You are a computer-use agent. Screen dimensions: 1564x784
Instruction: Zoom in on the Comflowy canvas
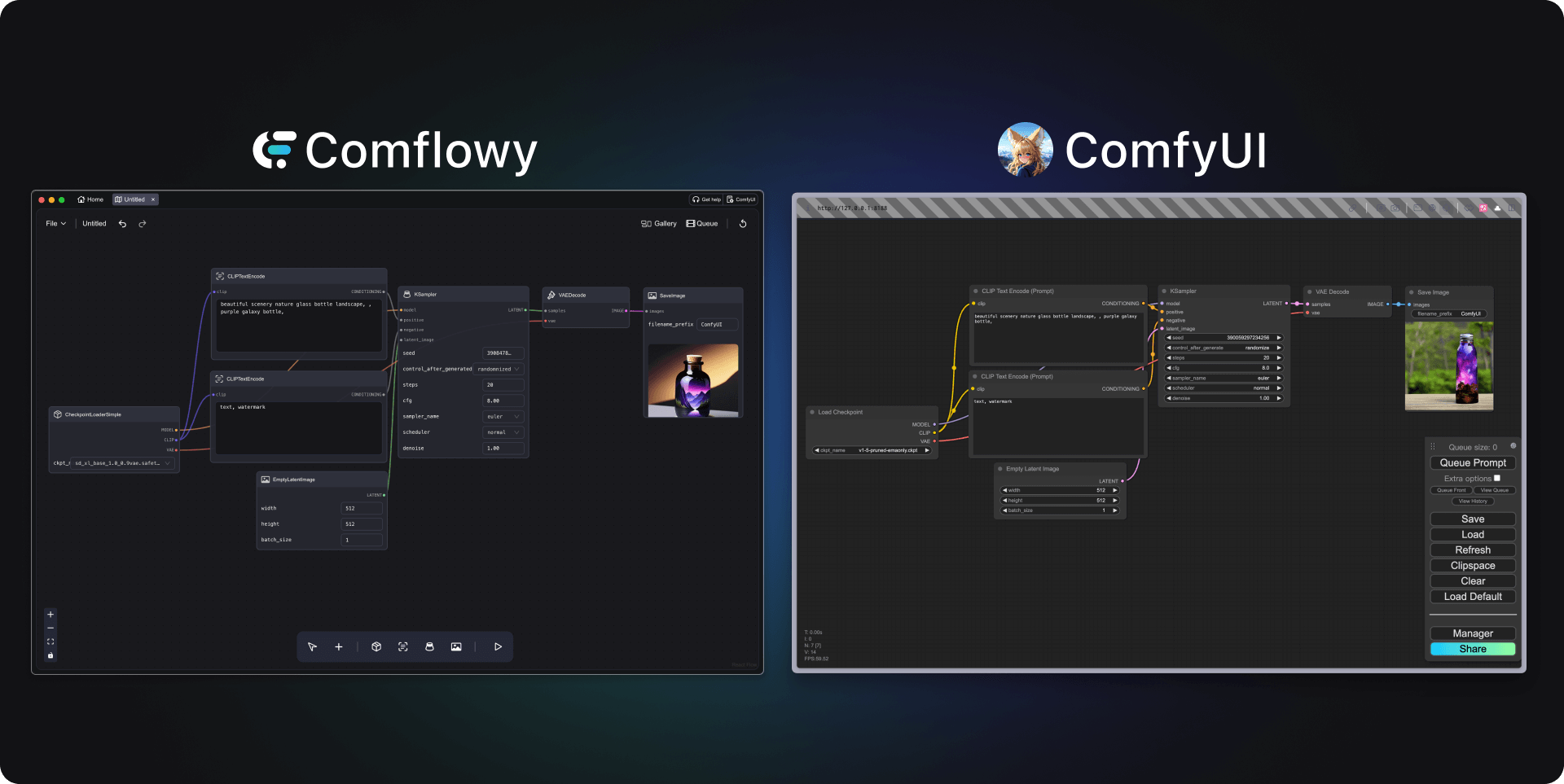tap(51, 615)
